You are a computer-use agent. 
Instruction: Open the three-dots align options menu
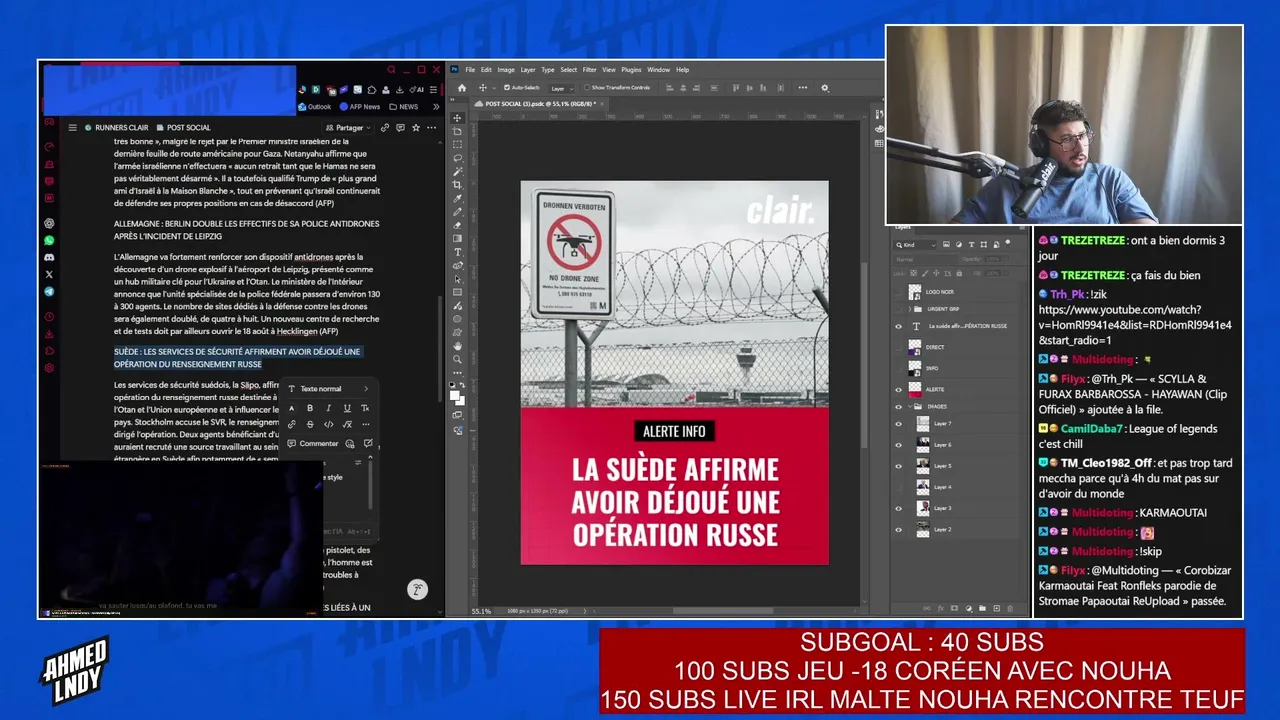click(805, 88)
